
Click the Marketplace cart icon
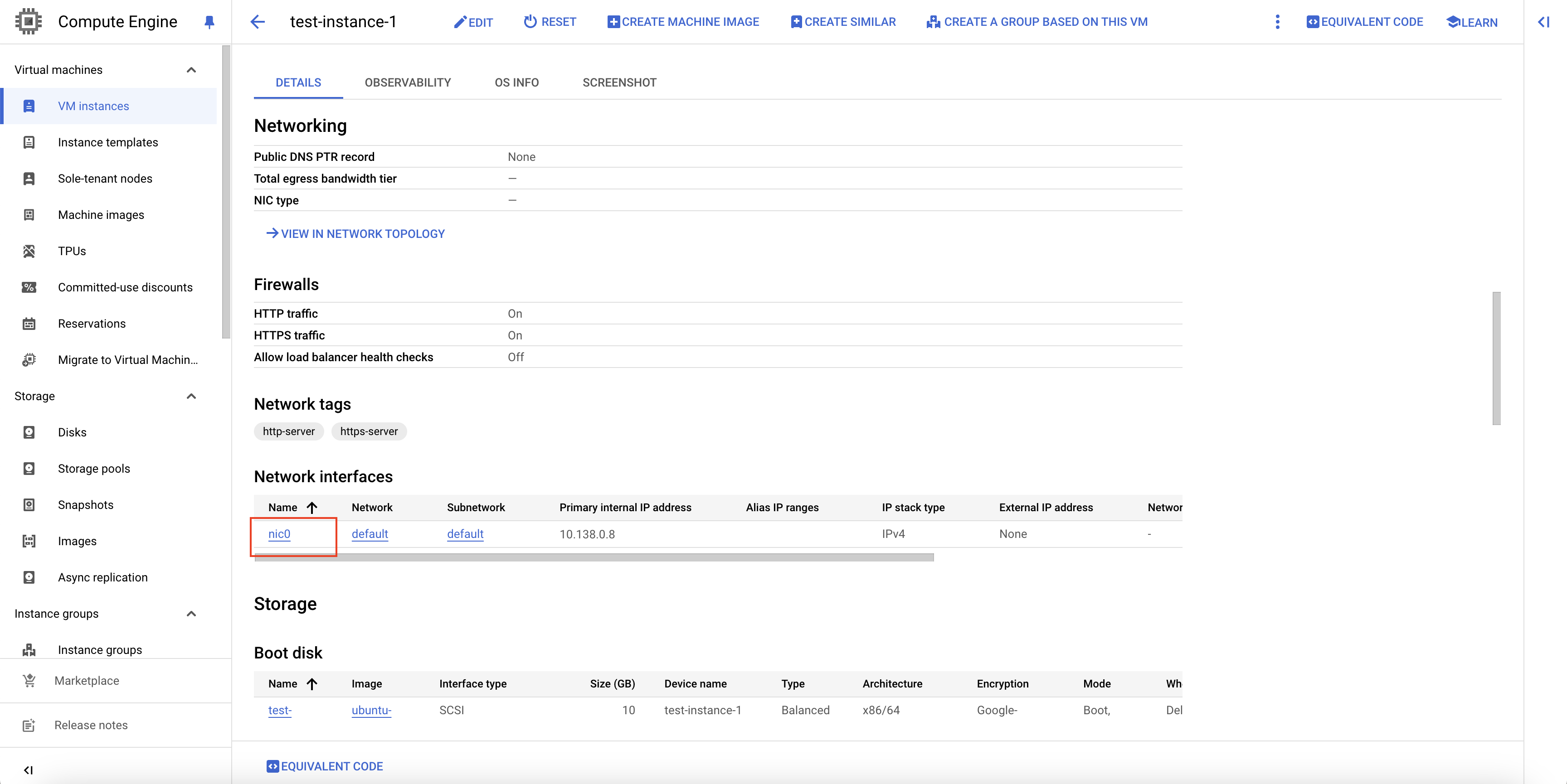tap(29, 681)
